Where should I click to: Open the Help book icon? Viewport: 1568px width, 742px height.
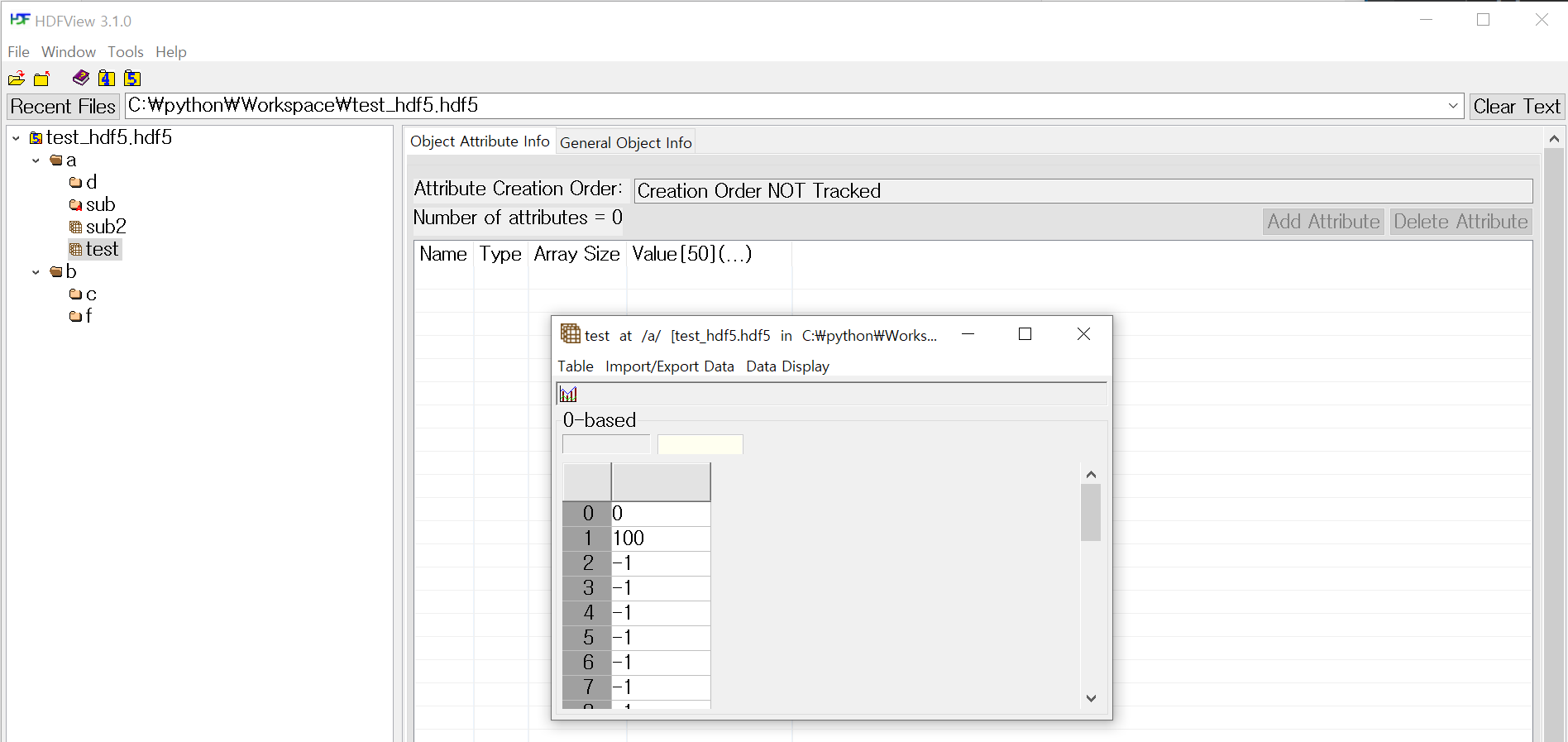pos(81,78)
